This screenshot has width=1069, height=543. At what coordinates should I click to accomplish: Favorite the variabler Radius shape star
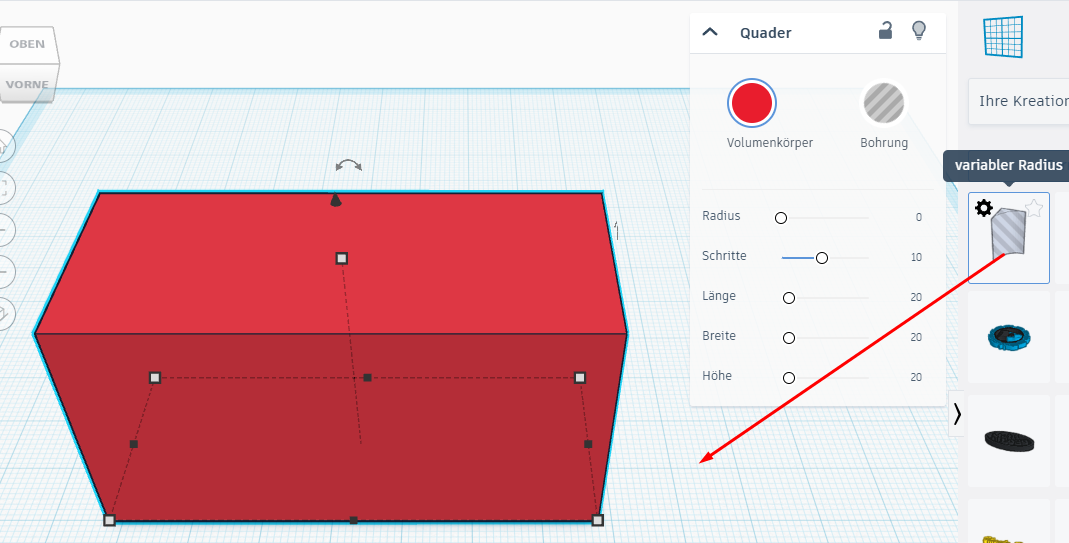tap(1034, 208)
